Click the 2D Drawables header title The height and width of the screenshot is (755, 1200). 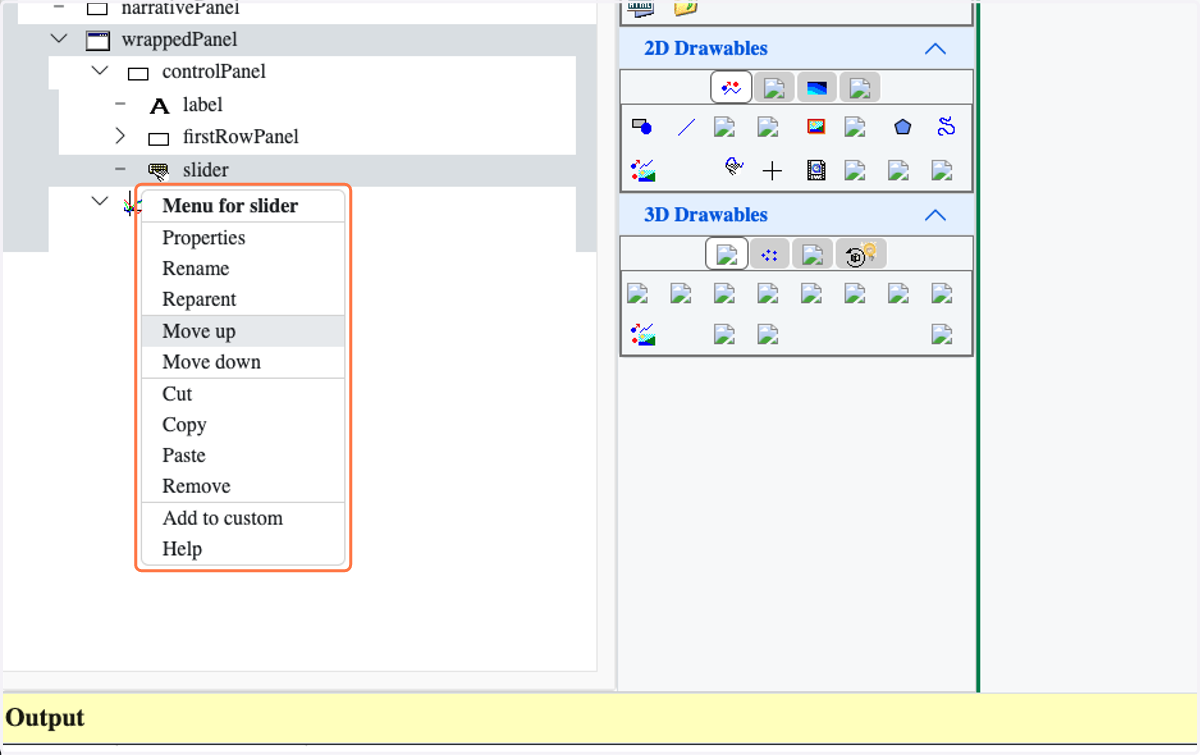[x=706, y=48]
